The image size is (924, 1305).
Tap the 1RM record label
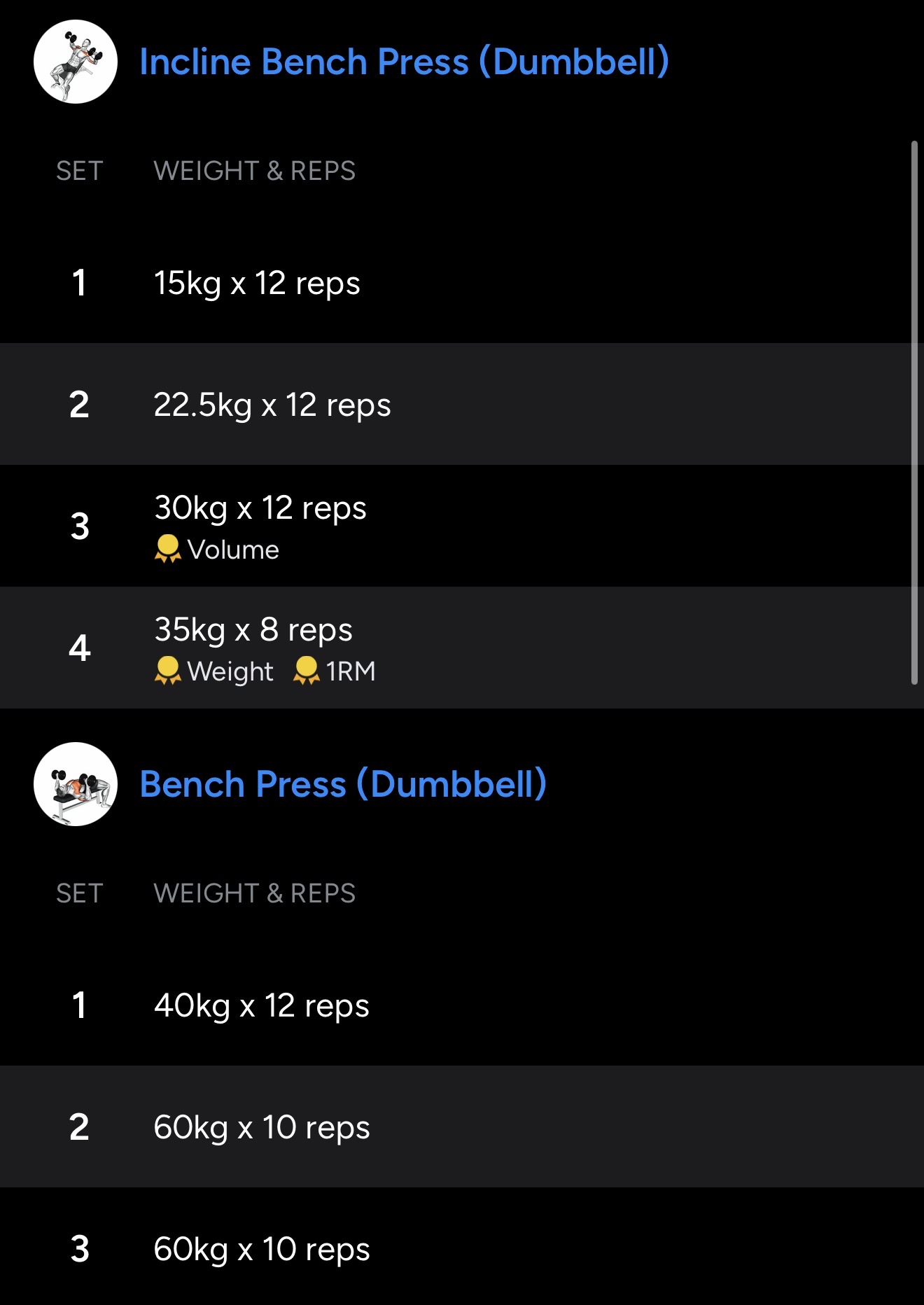[x=351, y=672]
